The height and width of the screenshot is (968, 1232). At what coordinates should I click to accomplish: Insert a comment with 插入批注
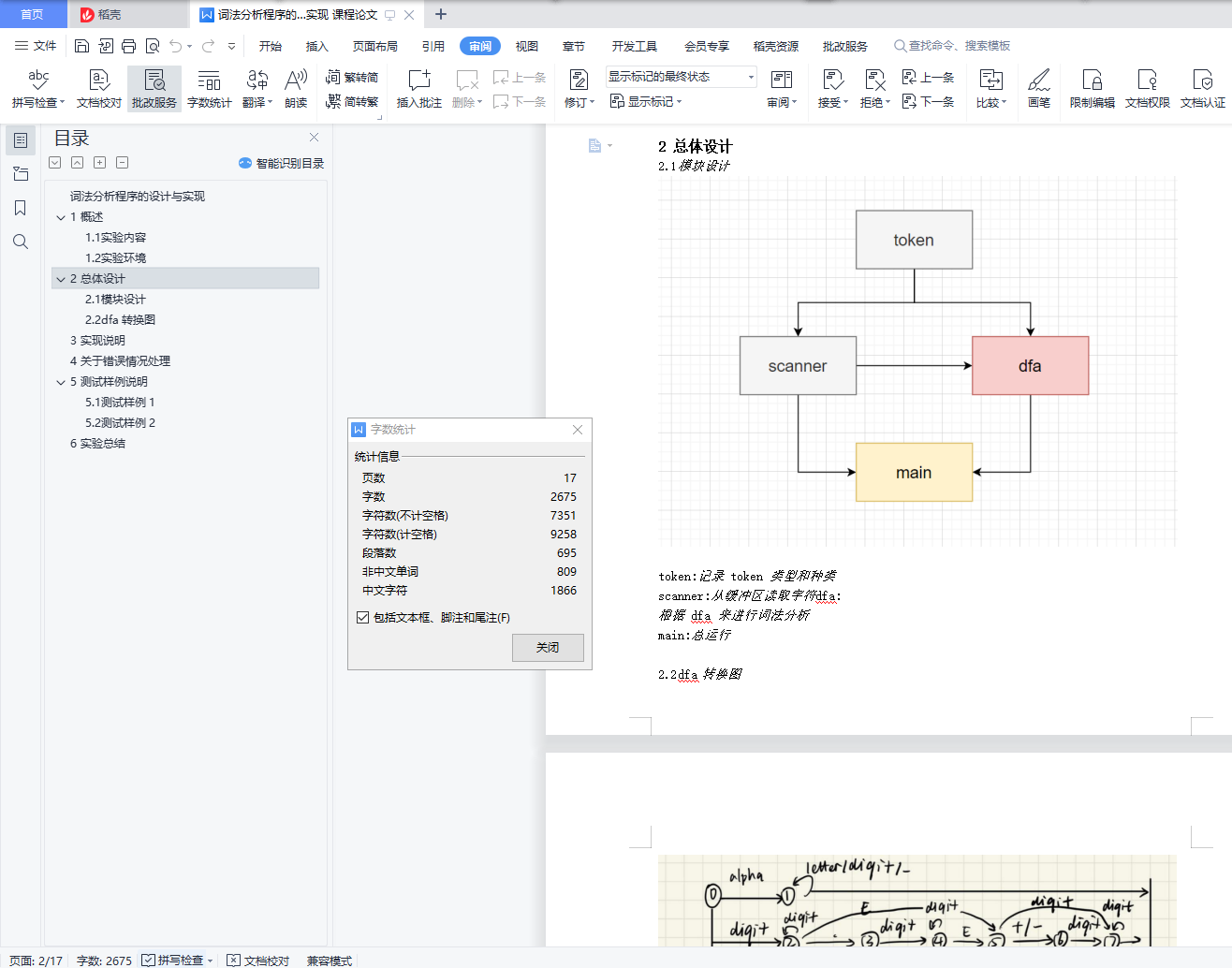point(418,89)
